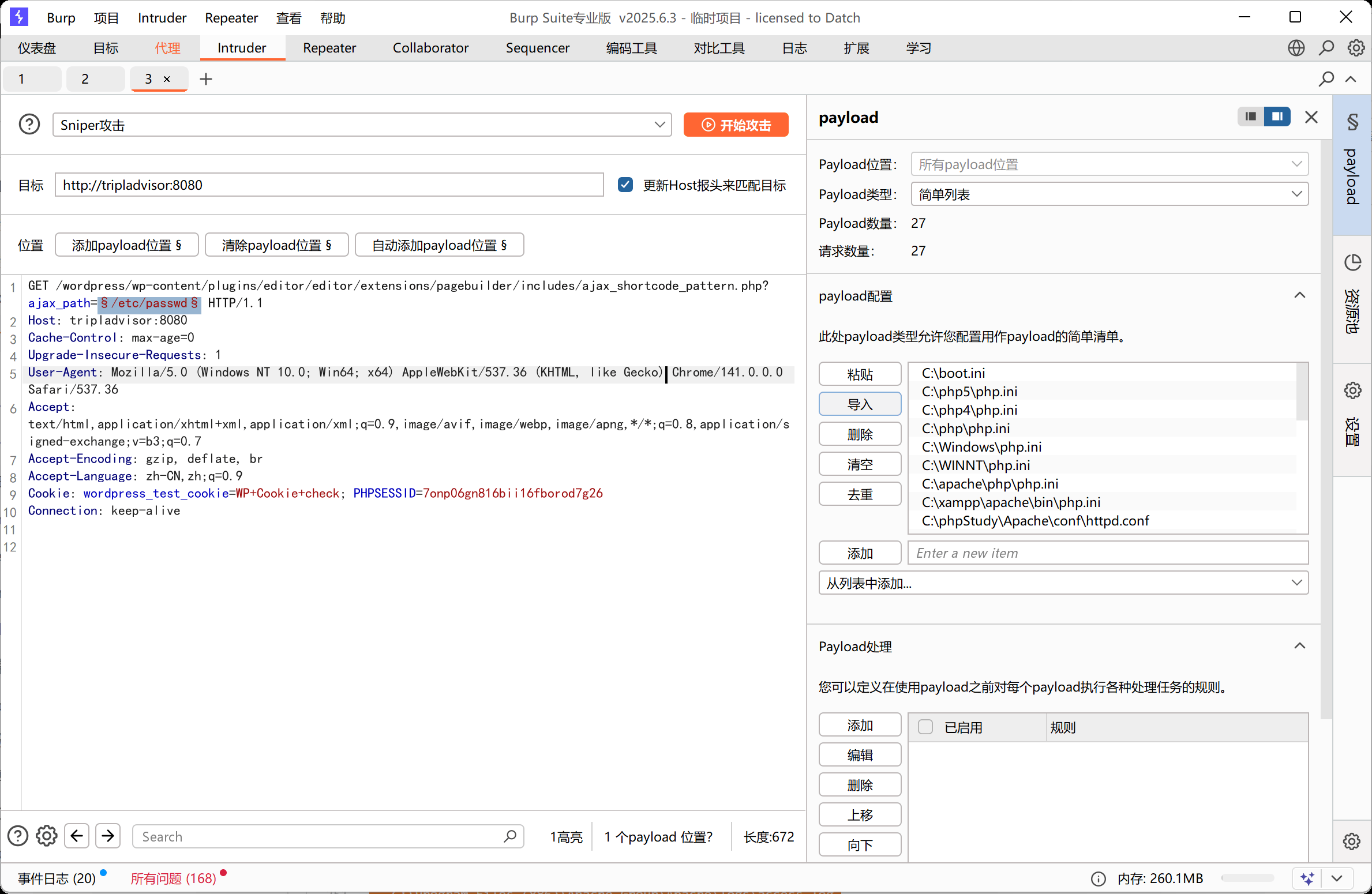Viewport: 1372px width, 894px height.
Task: Open Burp settings via the top-right gear
Action: pos(1356,48)
